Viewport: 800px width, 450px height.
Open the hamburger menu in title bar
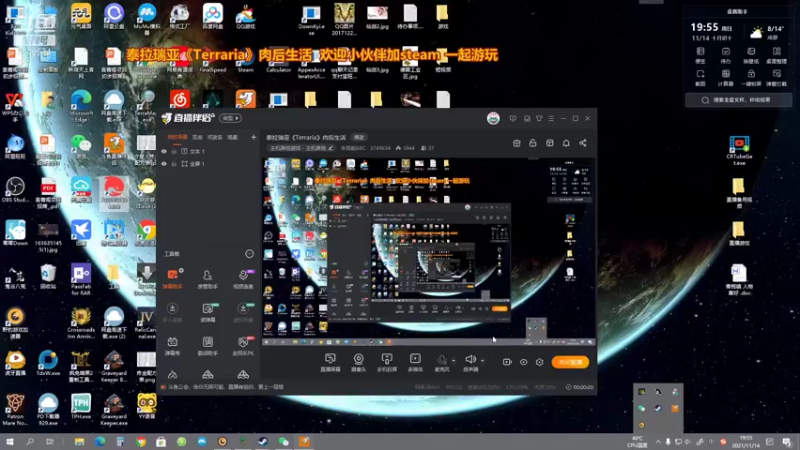pos(551,118)
